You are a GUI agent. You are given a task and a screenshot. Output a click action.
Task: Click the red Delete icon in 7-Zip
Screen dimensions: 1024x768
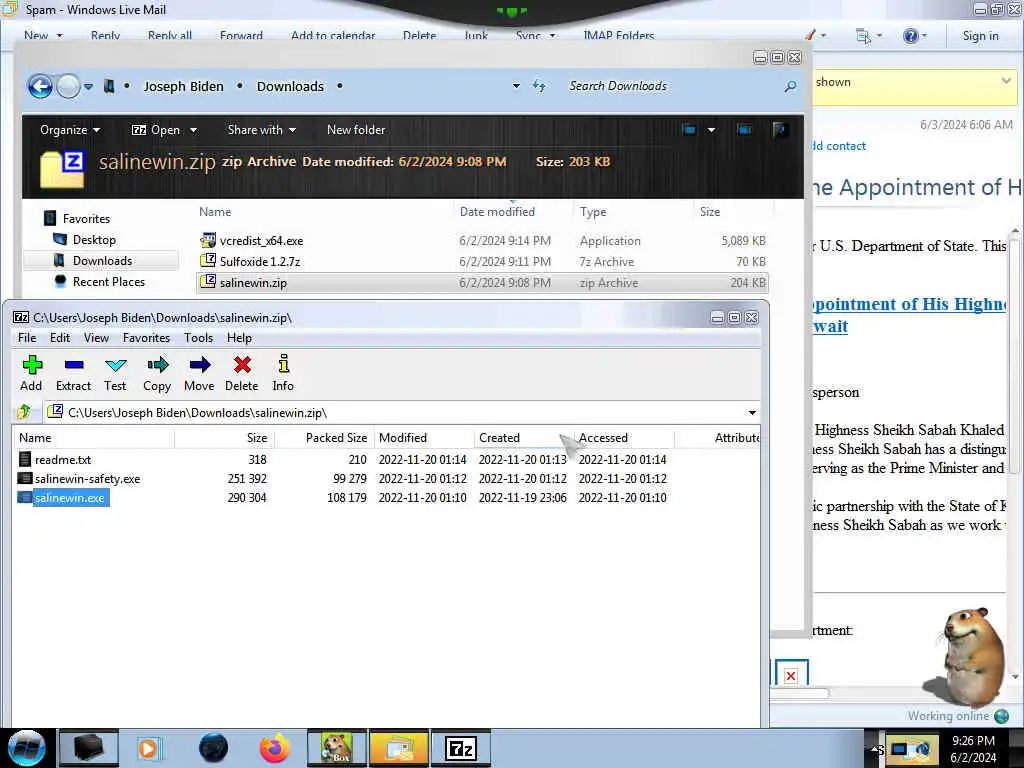coord(242,365)
